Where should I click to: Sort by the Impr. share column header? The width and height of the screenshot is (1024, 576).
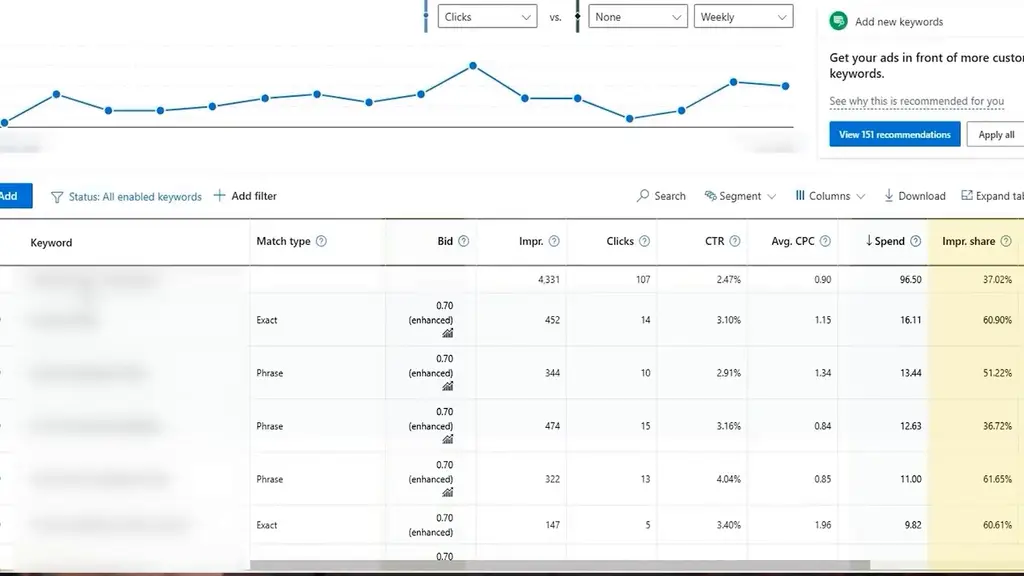[968, 241]
